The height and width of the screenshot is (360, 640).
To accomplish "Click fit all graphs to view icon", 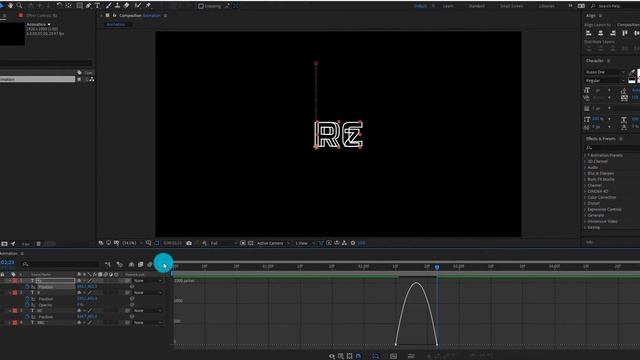I will pos(393,356).
